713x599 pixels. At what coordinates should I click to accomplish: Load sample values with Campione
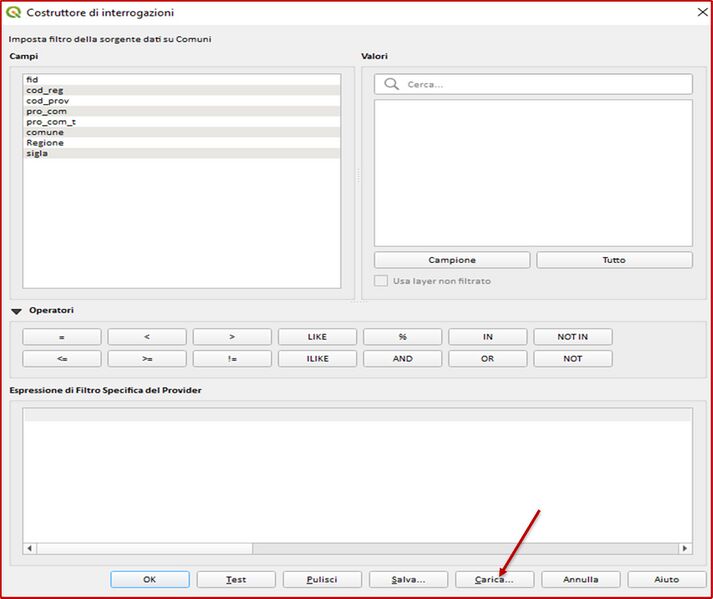click(452, 260)
